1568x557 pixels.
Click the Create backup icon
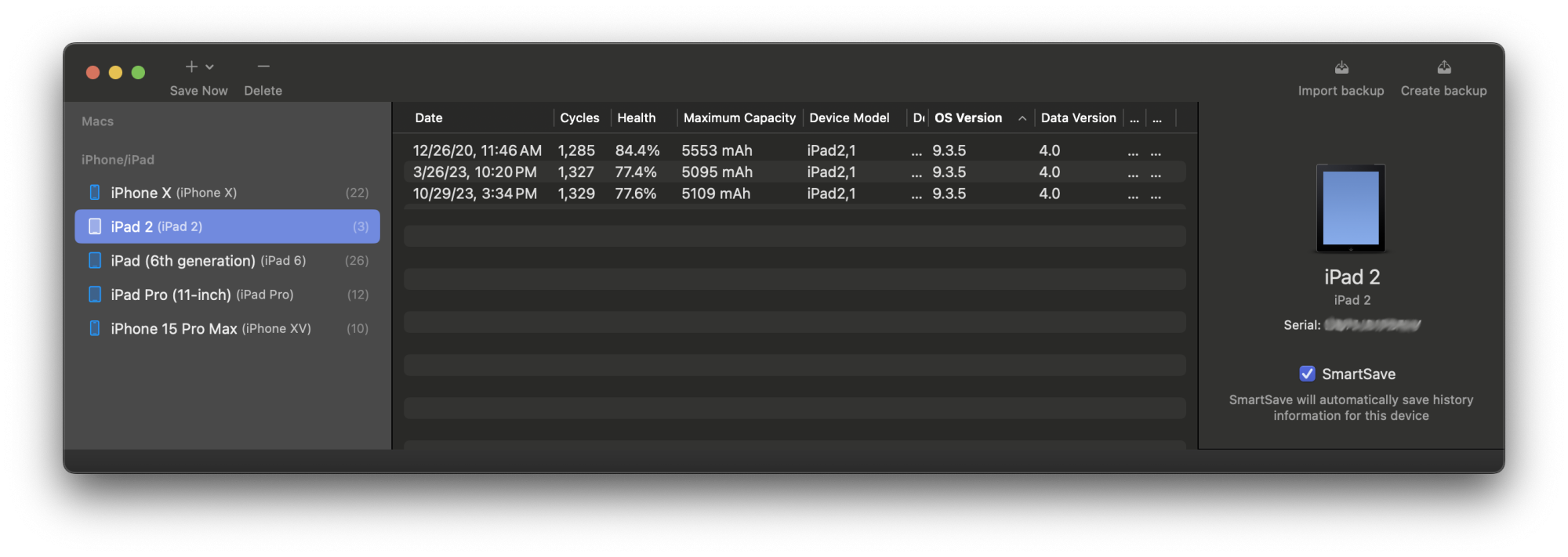point(1444,67)
